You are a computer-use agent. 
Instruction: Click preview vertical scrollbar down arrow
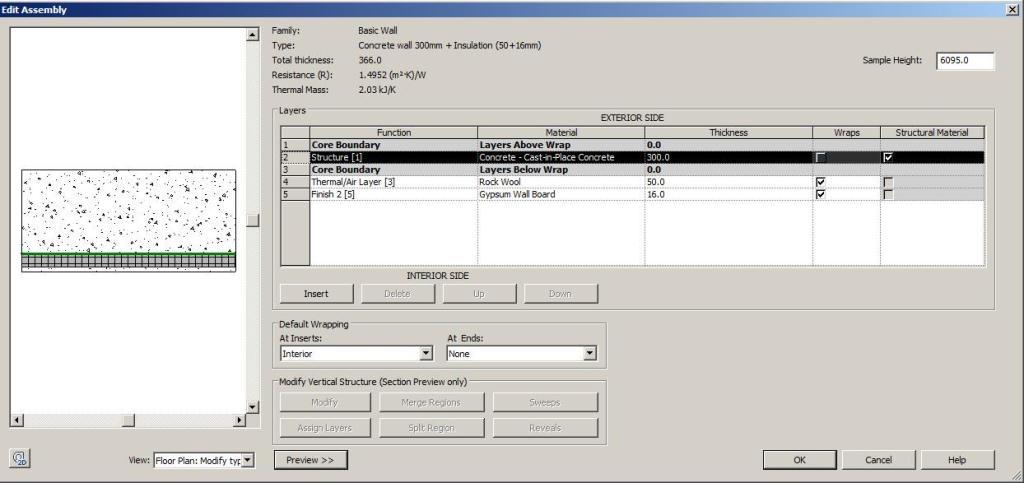253,407
